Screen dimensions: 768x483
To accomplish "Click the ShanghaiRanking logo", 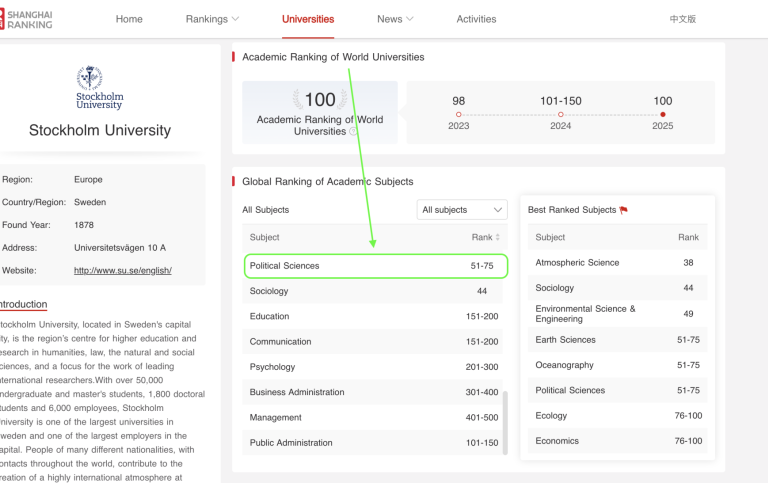I will tap(26, 19).
